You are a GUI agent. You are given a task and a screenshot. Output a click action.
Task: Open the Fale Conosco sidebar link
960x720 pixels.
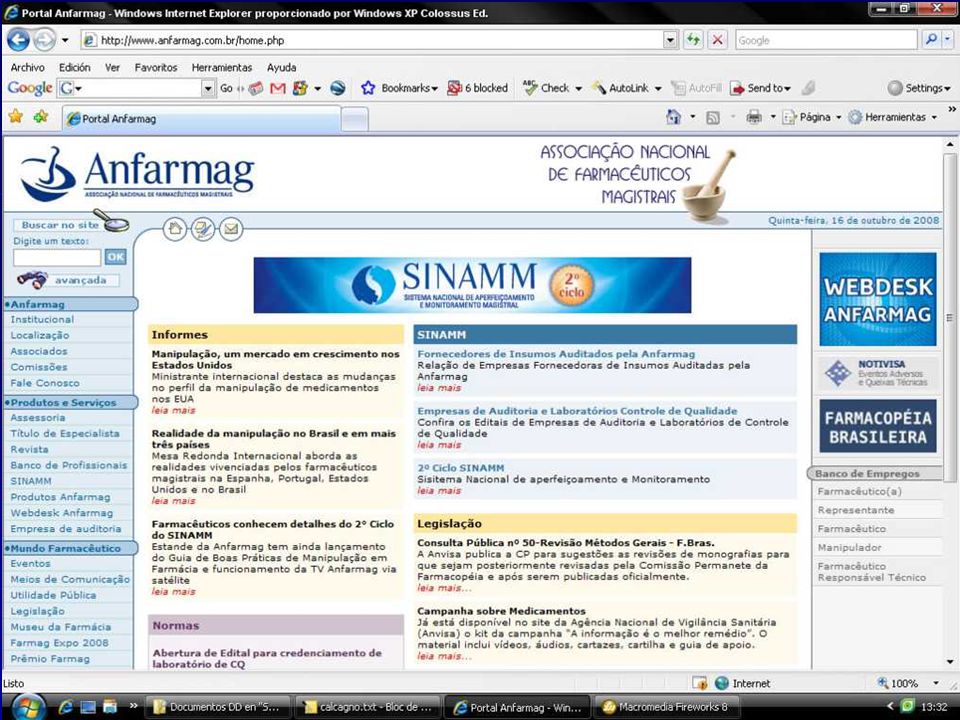(x=45, y=383)
